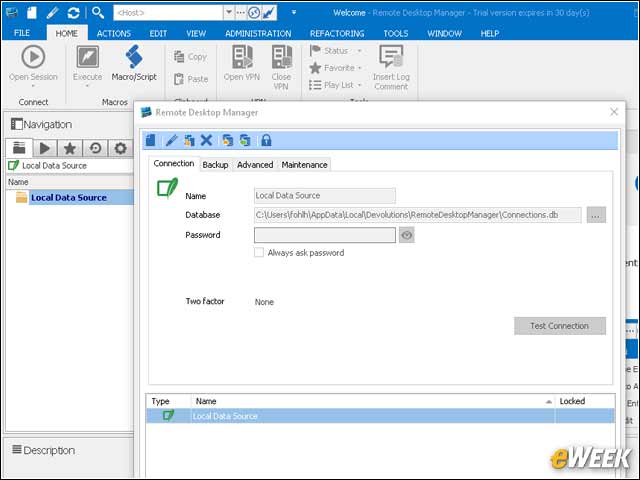Click the import data source configuration icon
Image resolution: width=640 pixels, height=480 pixels.
tap(227, 140)
